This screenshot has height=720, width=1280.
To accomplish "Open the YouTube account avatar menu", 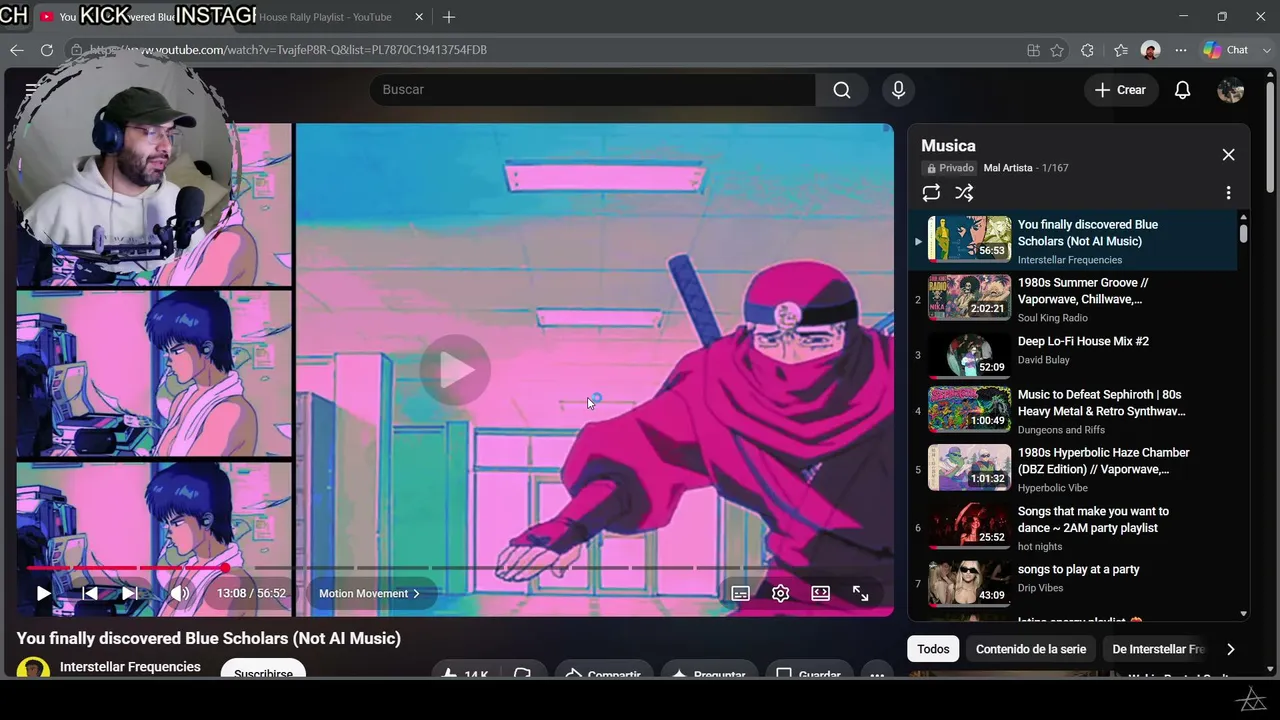I will point(1230,90).
